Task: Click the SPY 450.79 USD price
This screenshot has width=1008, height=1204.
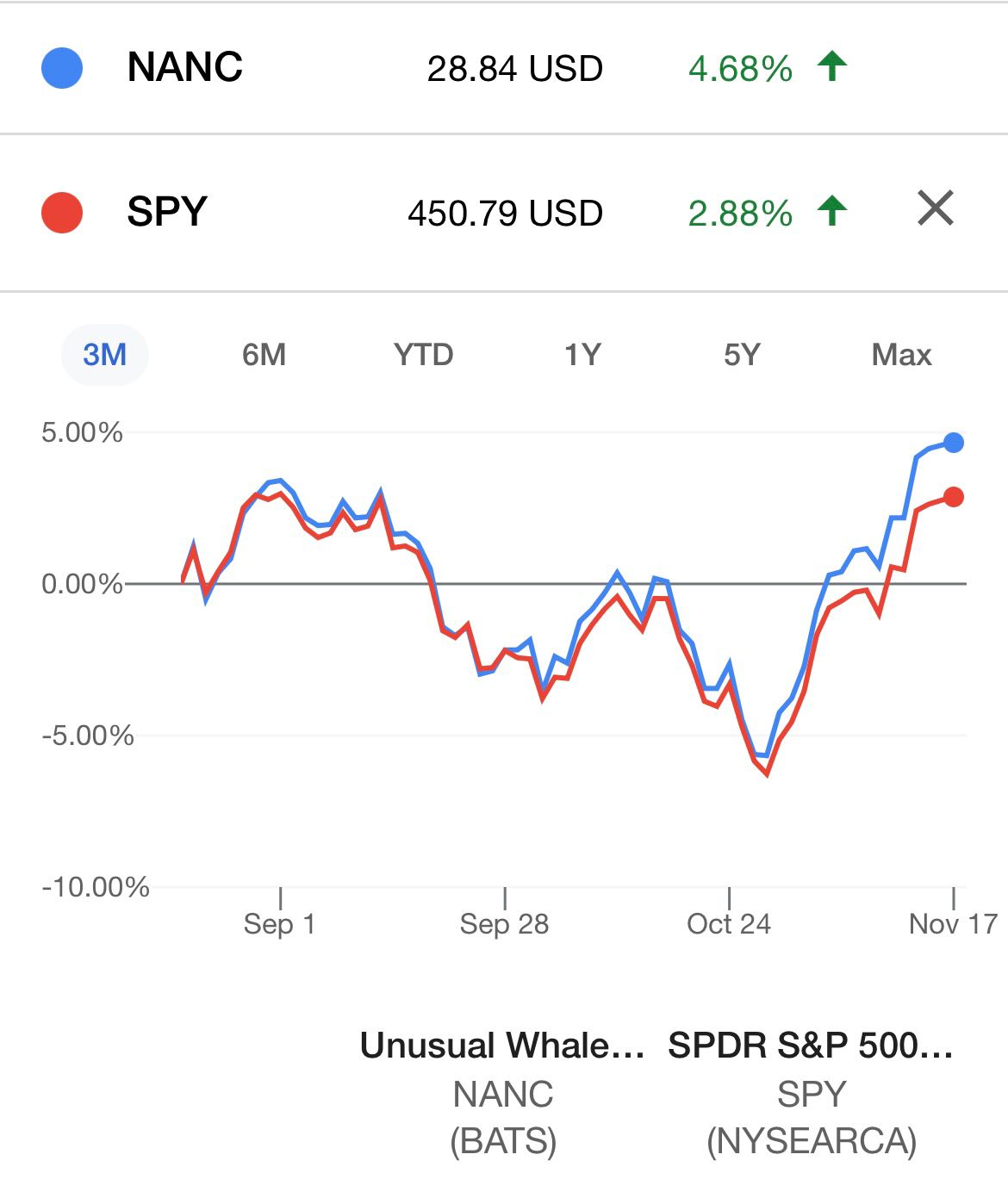Action: coord(505,214)
